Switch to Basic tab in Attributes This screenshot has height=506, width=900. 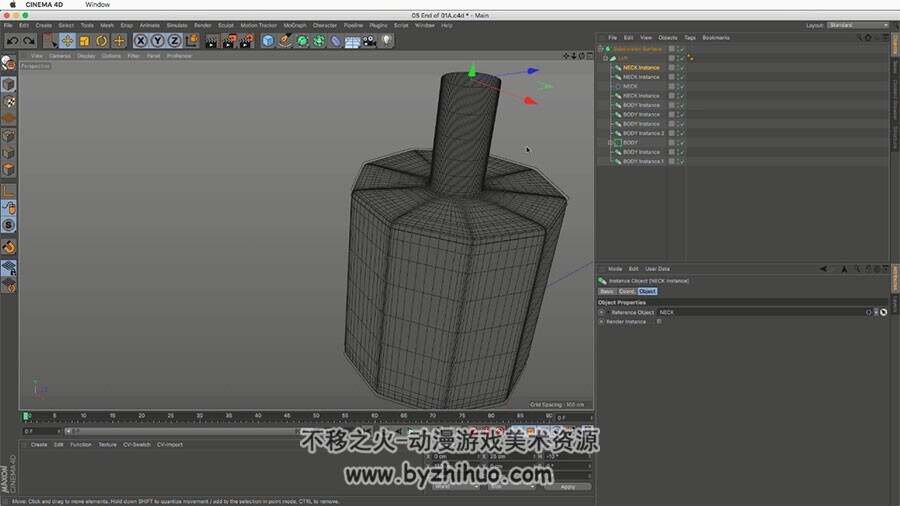pos(607,291)
